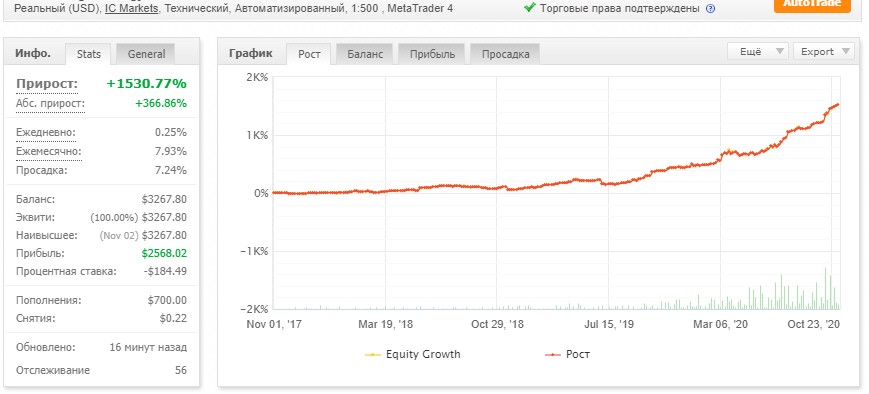Screen dimensions: 869x394
Task: Click the help icon next to trading rights
Action: (711, 9)
